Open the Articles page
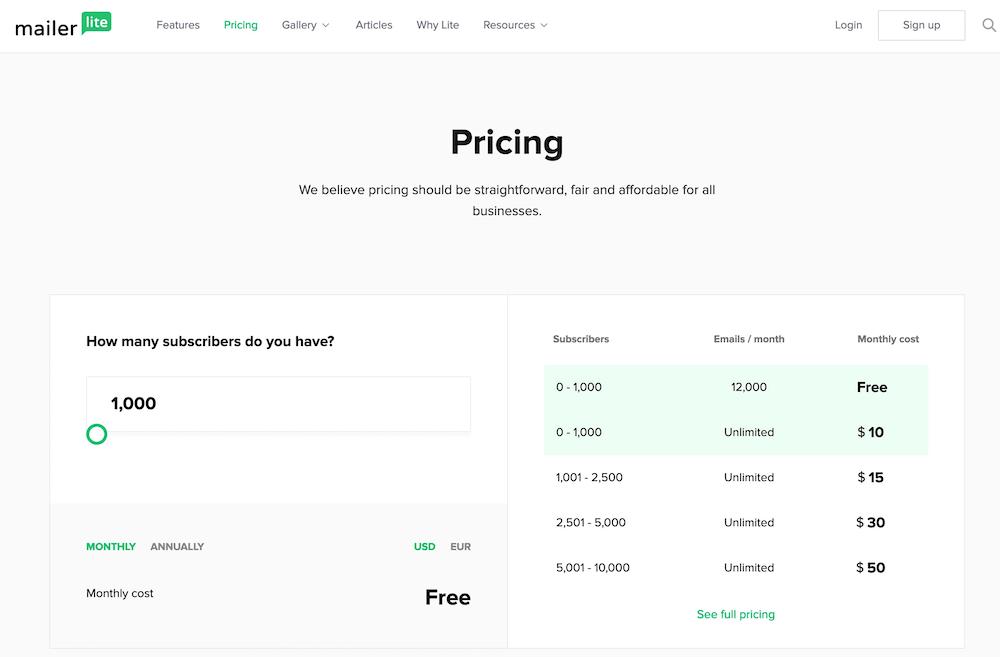The image size is (1000, 657). [374, 25]
